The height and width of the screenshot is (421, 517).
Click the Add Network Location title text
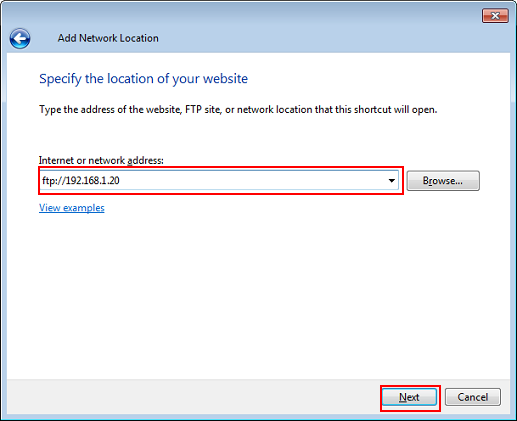108,38
